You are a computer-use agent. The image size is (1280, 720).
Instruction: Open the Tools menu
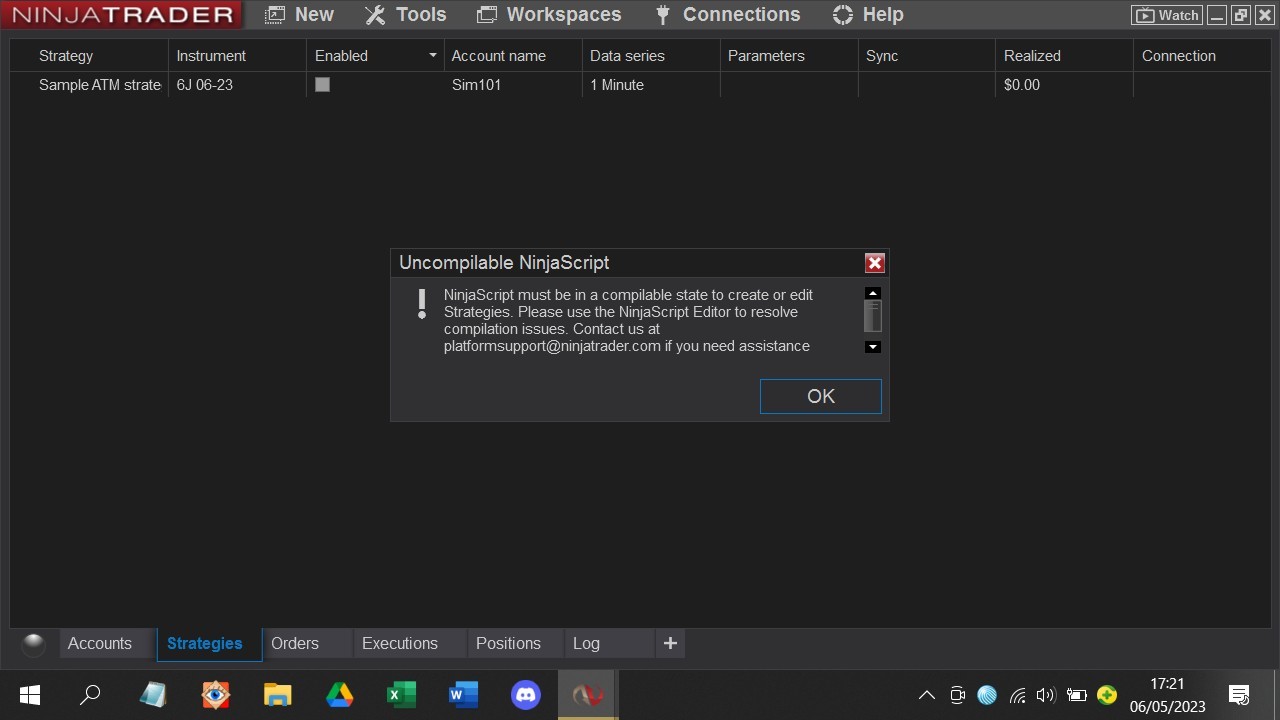(405, 15)
